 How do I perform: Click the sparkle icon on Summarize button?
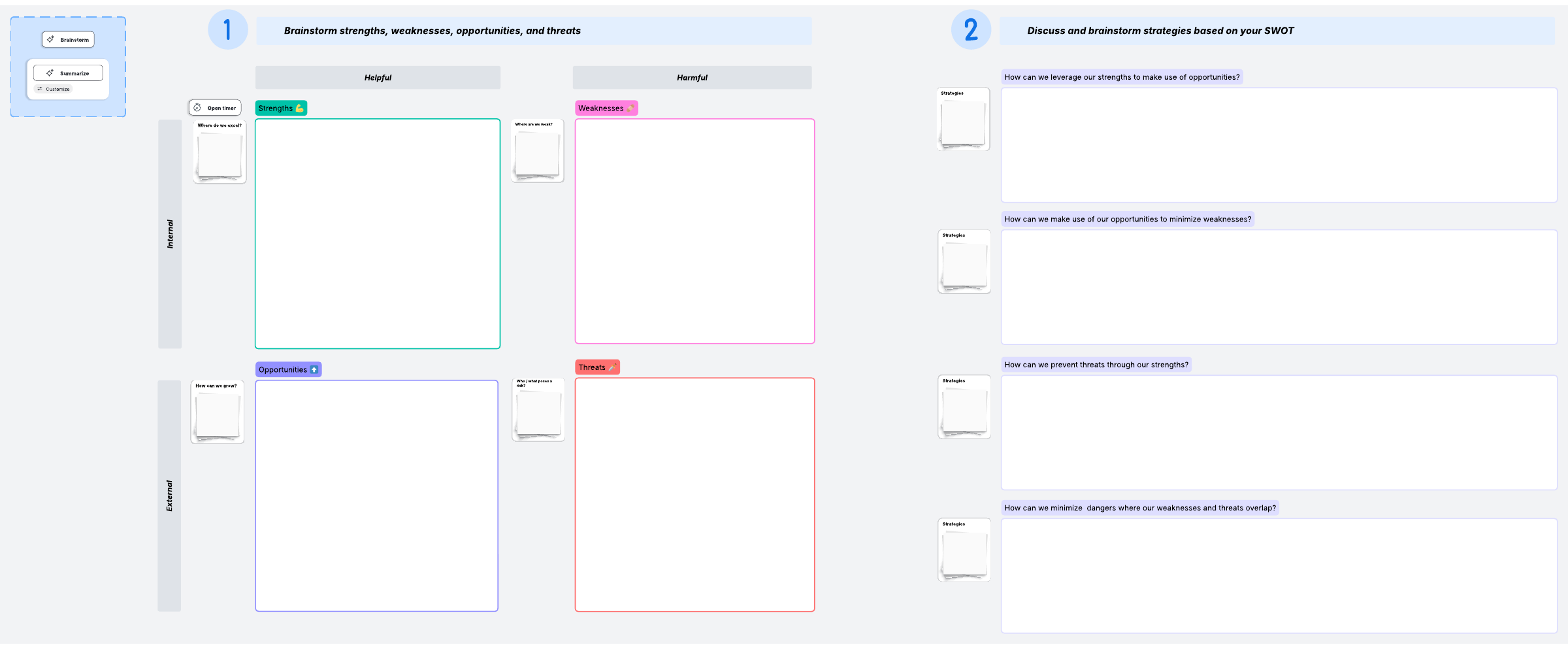click(50, 73)
